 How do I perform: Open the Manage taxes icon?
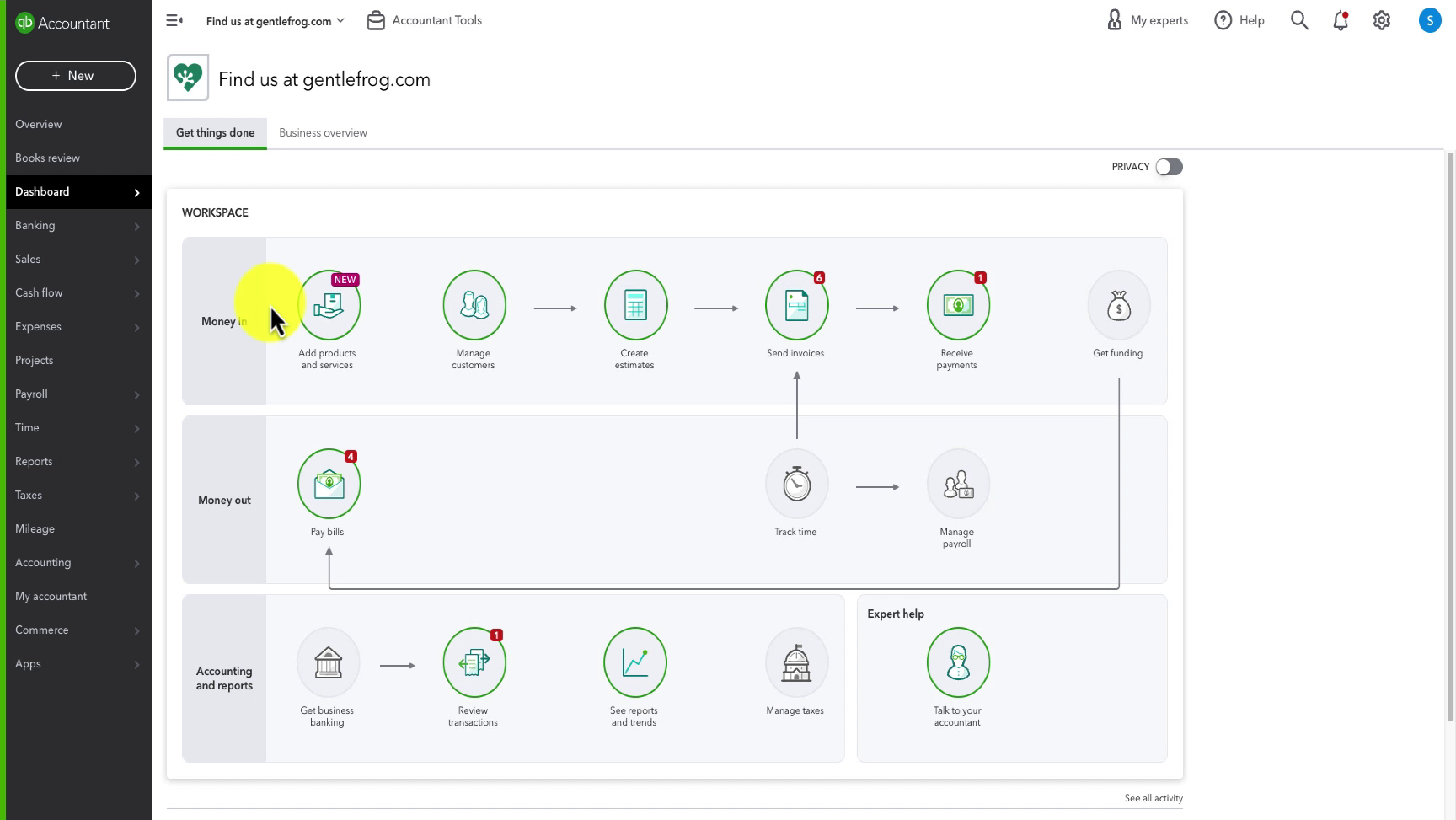click(x=796, y=662)
